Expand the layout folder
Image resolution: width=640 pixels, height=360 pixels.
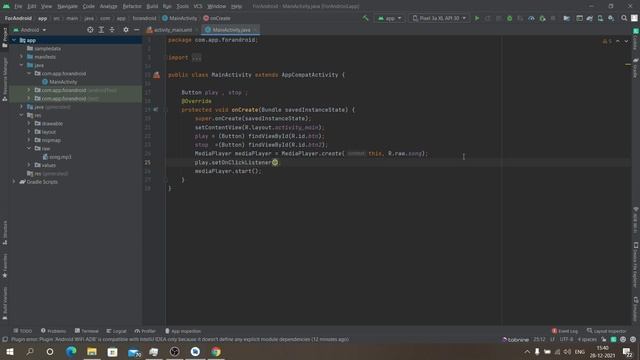29,132
